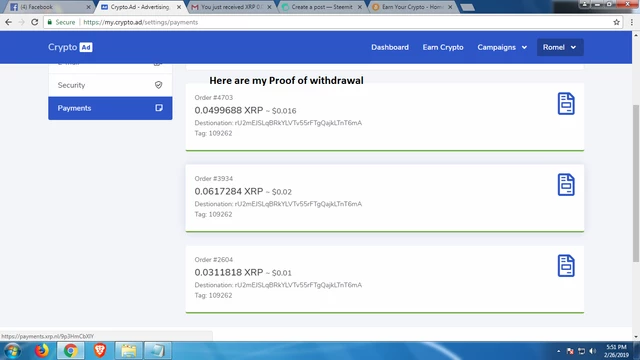640x360 pixels.
Task: Open receipt icon for Order #4703
Action: (x=566, y=104)
